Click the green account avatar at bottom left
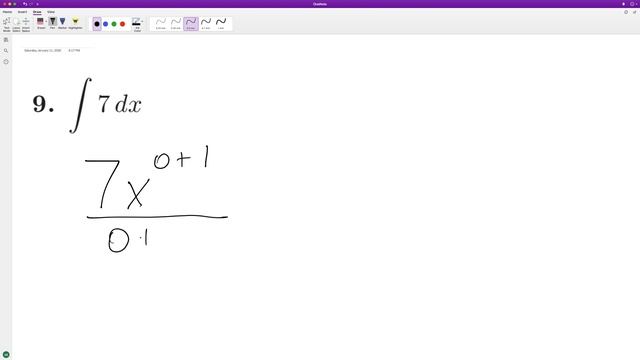Viewport: 640px width, 360px height. (x=6, y=355)
